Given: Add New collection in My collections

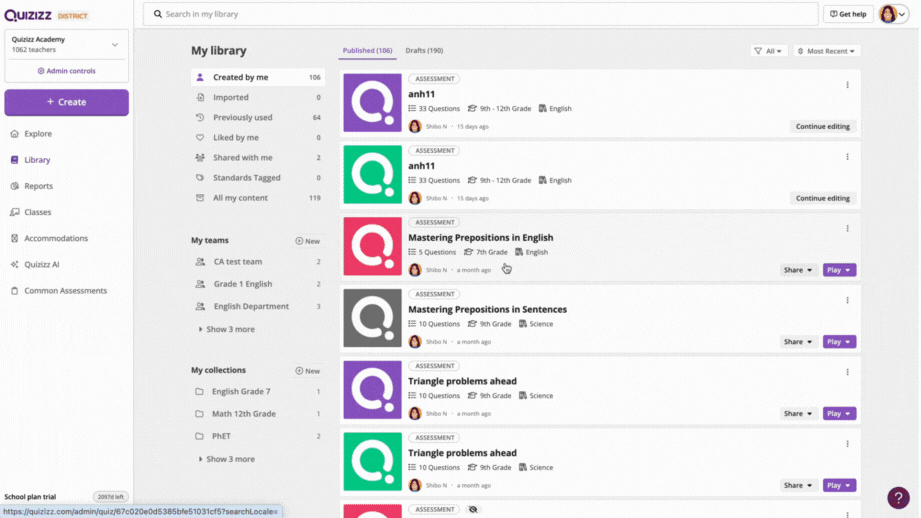Looking at the screenshot, I should tap(308, 371).
